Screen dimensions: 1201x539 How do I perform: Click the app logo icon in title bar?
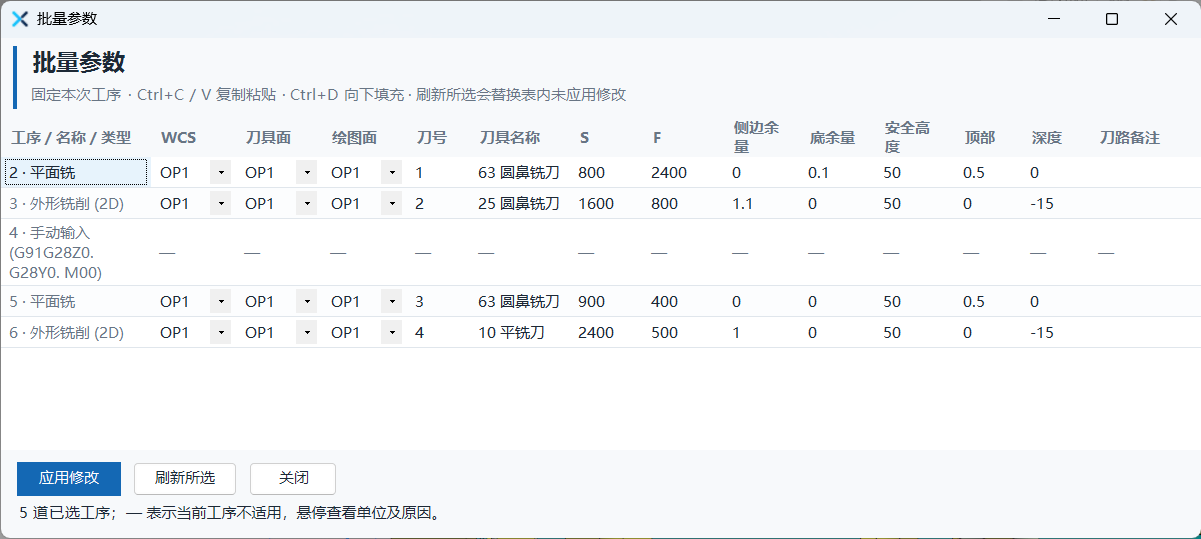coord(19,19)
